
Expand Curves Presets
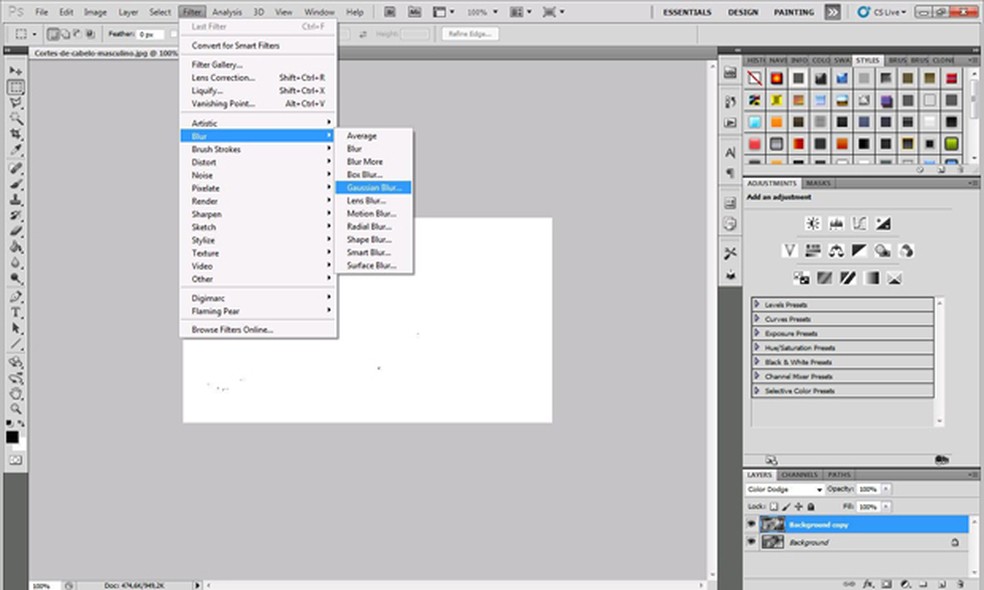(x=757, y=319)
